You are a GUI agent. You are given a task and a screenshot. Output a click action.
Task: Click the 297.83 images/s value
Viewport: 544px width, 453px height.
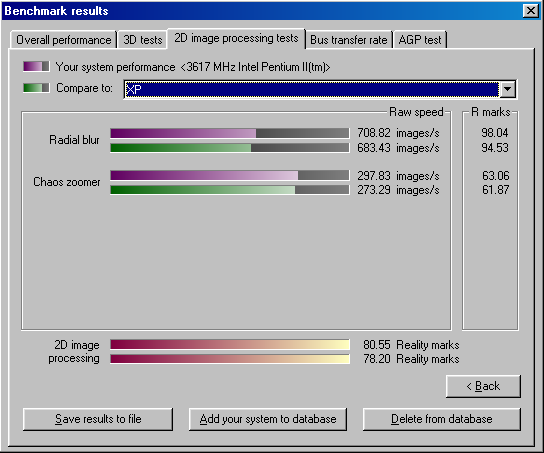pos(398,176)
